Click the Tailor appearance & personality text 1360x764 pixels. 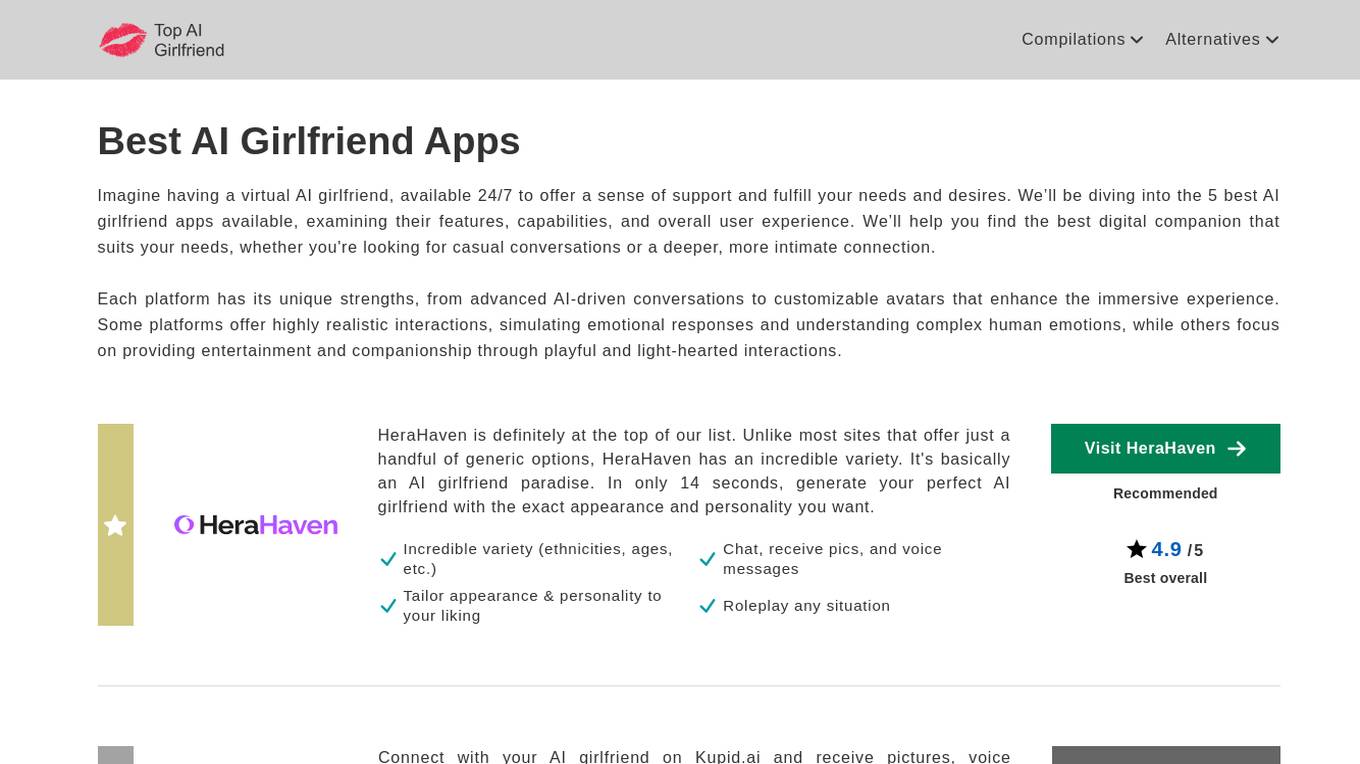pos(532,606)
